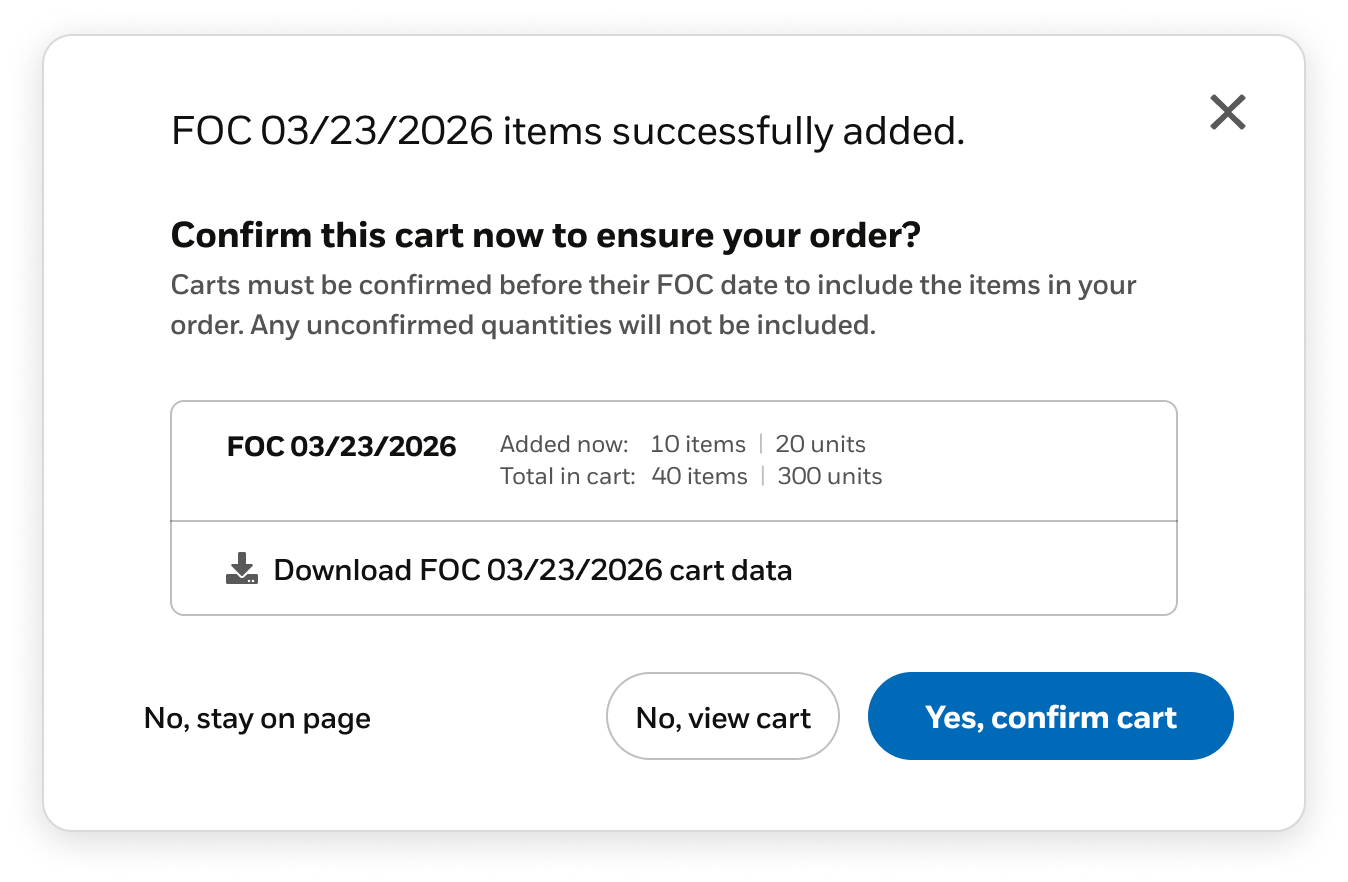
Task: Select the "Confirm this cart now" heading
Action: click(545, 236)
